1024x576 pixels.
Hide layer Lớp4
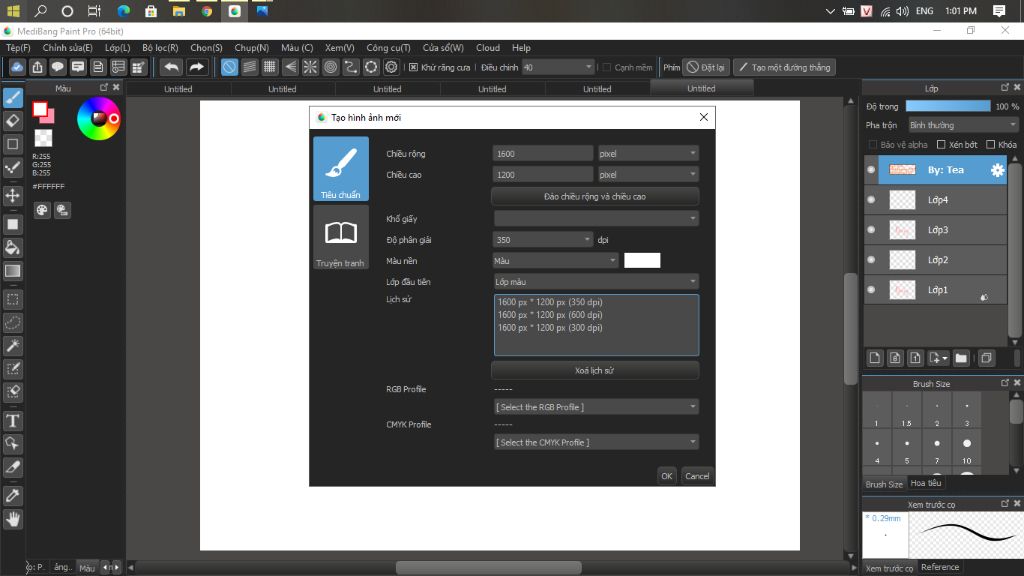click(x=871, y=200)
